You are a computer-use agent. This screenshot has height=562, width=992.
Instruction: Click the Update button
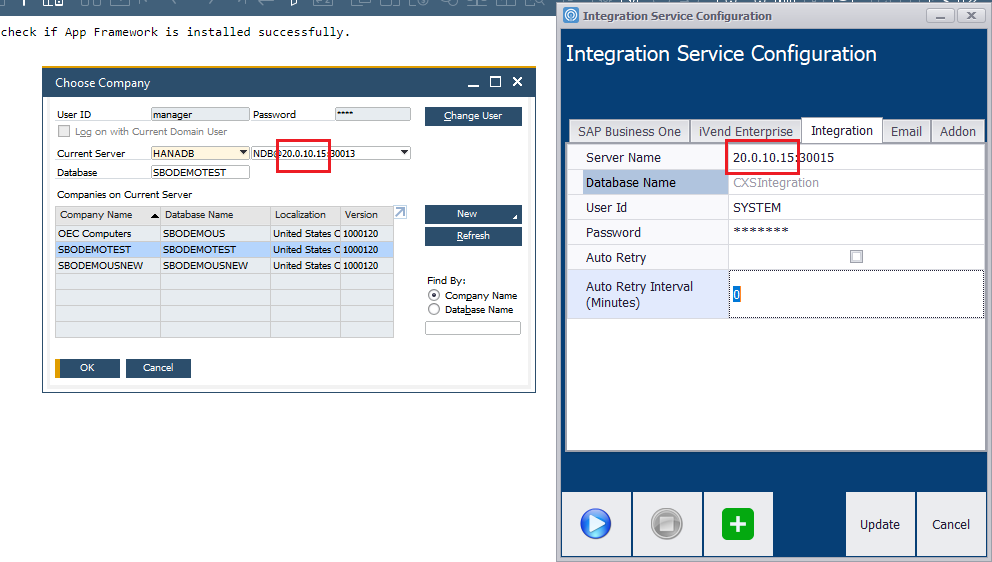tap(879, 524)
